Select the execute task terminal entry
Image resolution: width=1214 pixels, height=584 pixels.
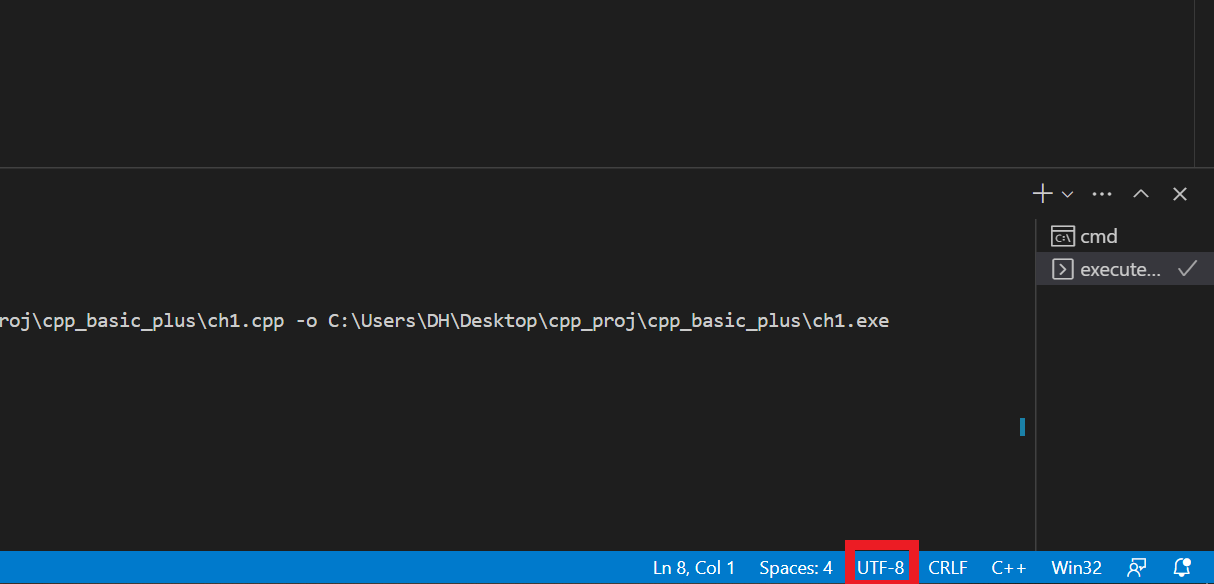(x=1125, y=269)
